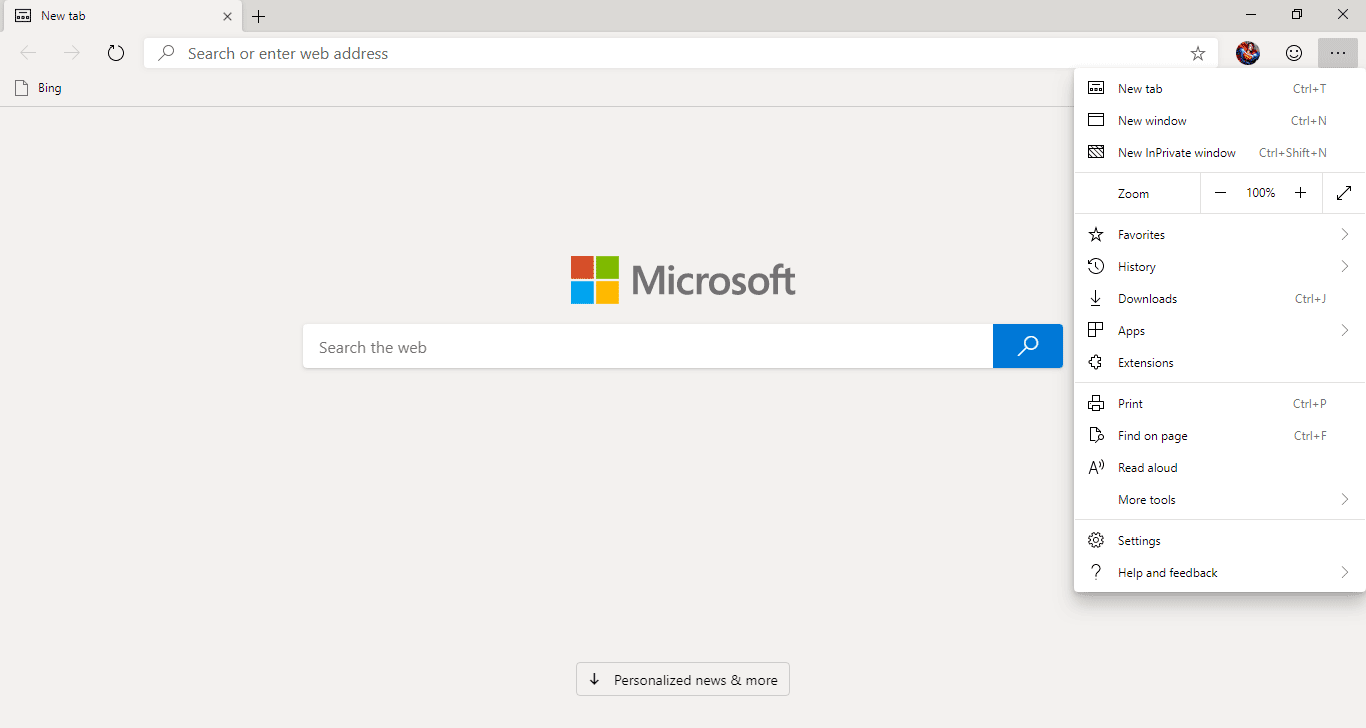Click the Favorites star menu icon

(1096, 234)
